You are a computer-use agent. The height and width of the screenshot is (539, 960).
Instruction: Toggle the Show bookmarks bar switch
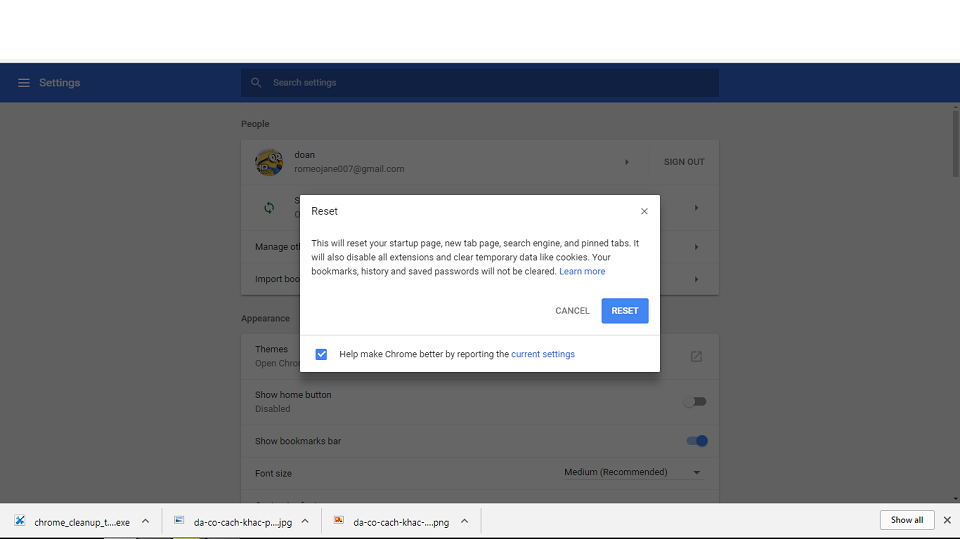point(697,441)
